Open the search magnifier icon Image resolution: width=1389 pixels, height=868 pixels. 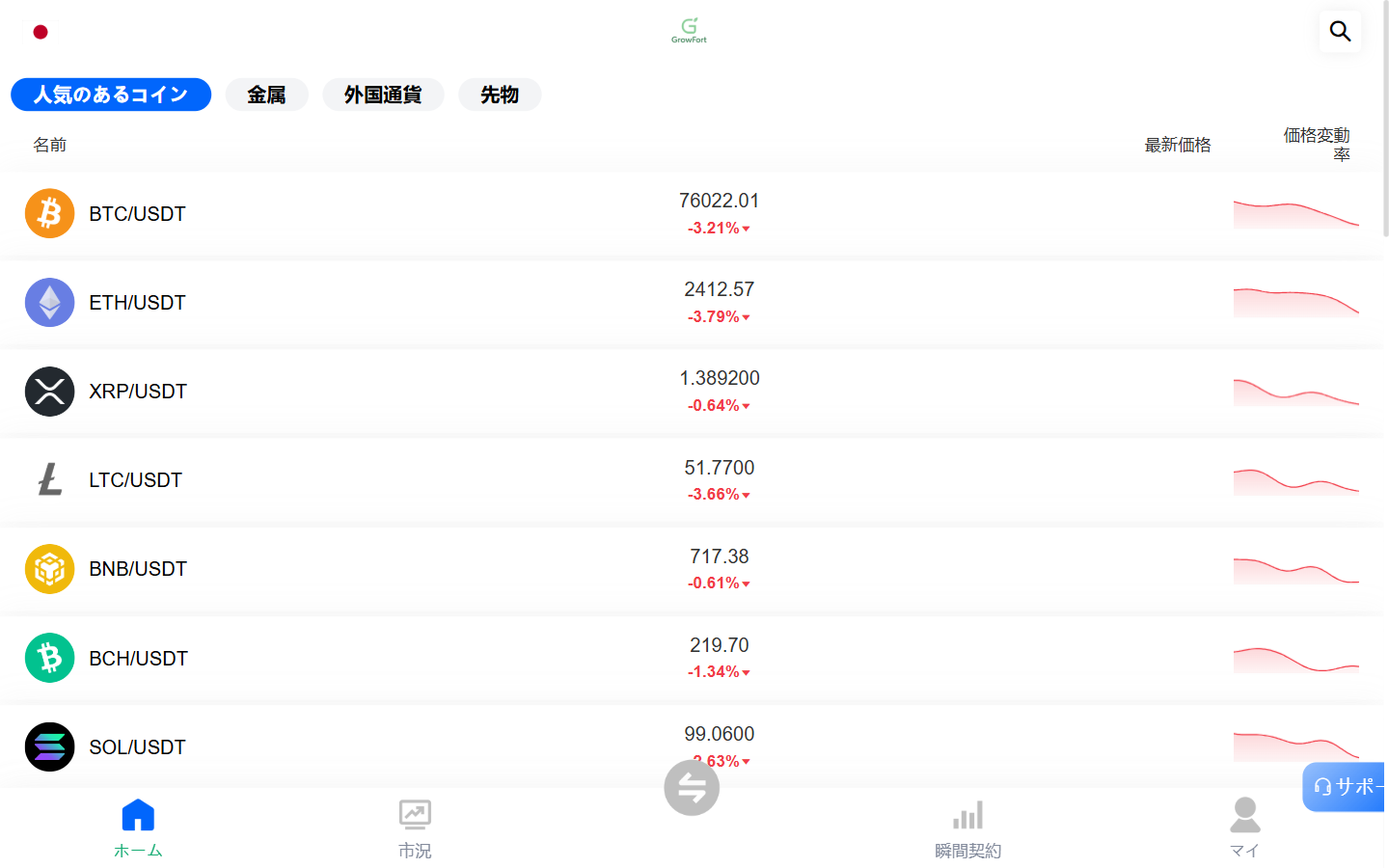[1340, 31]
